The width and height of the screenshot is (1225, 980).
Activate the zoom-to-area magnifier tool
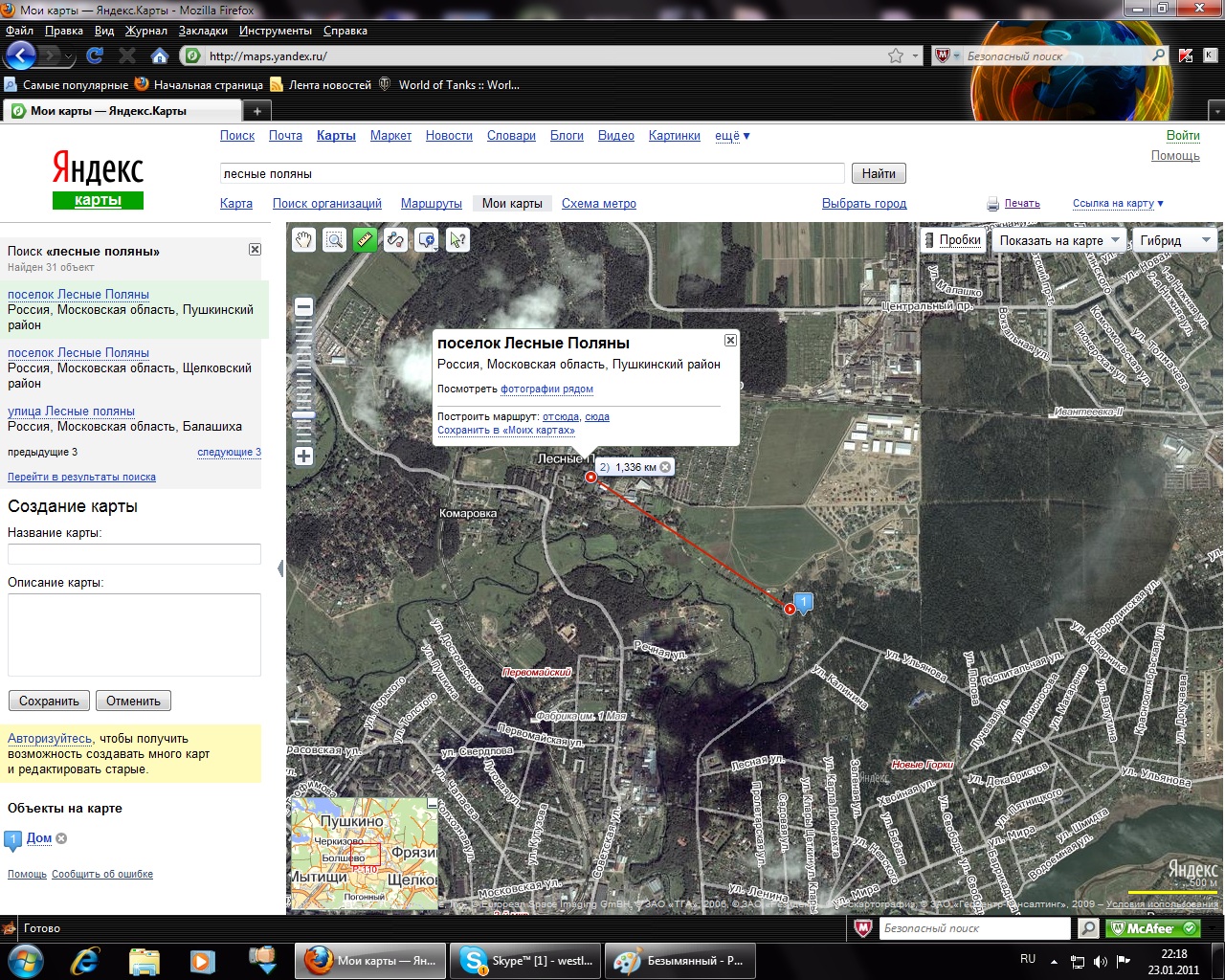coord(334,240)
